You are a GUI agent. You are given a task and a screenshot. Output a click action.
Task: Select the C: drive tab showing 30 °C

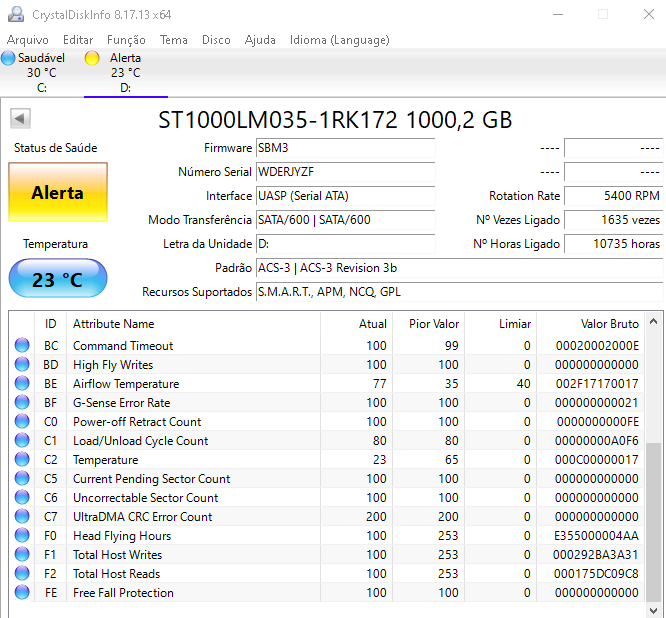coord(42,73)
